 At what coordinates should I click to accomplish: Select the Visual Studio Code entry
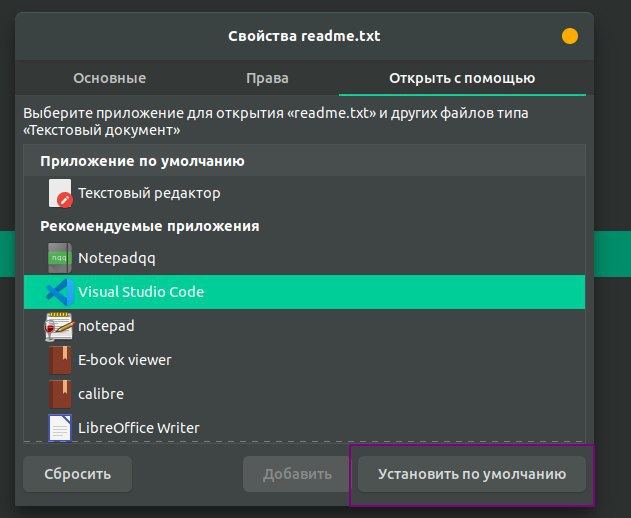(304, 292)
